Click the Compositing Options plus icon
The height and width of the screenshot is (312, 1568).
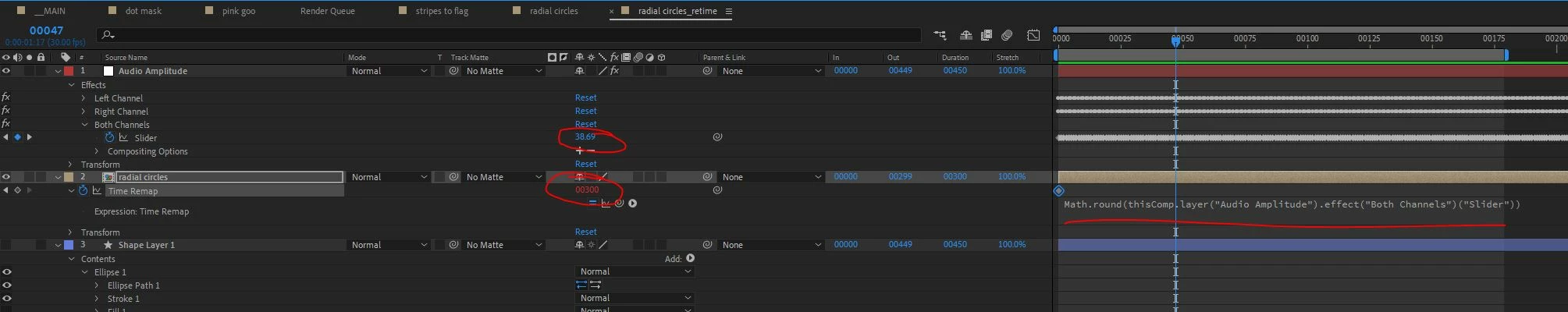[579, 151]
